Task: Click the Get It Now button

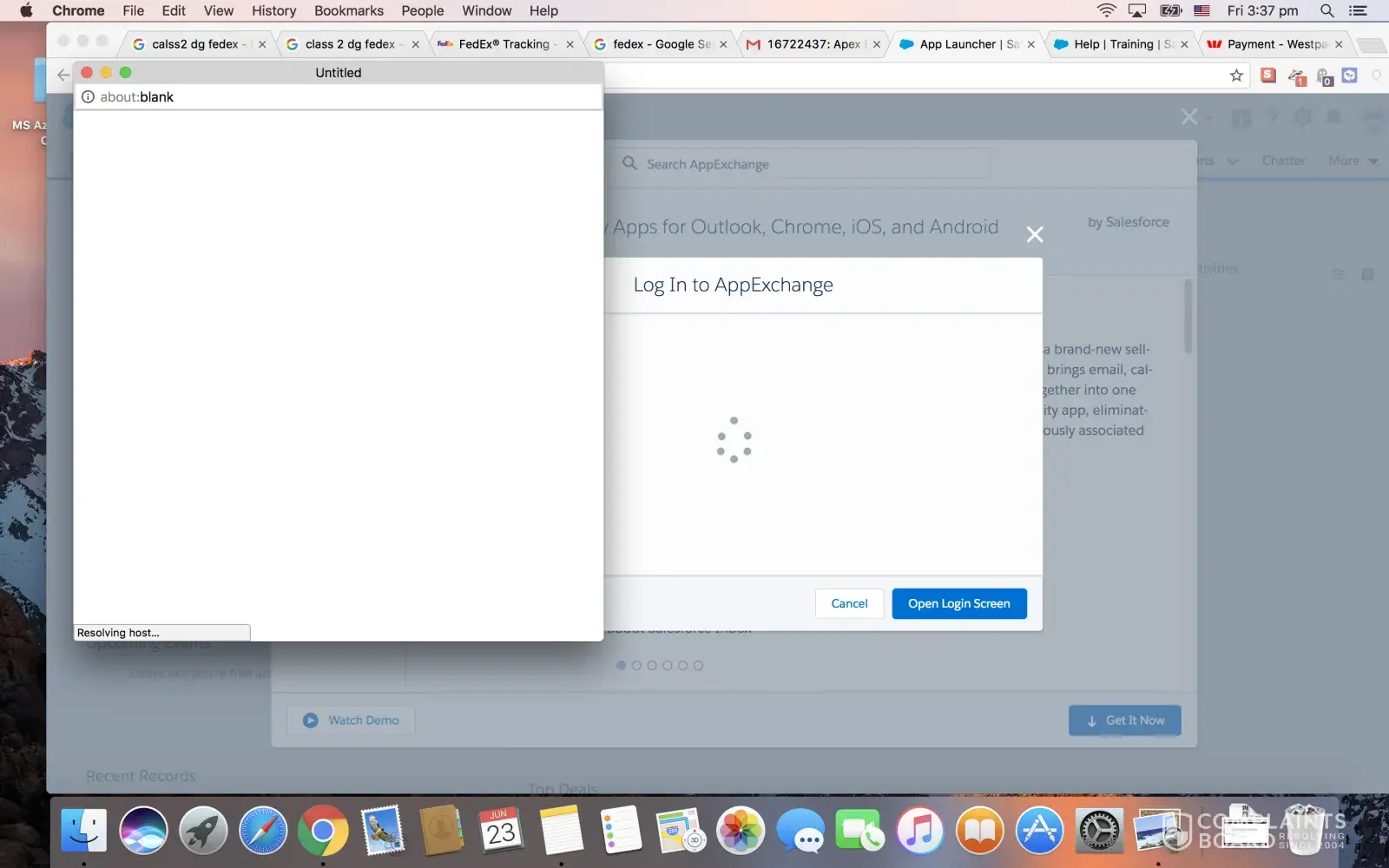Action: click(1125, 720)
